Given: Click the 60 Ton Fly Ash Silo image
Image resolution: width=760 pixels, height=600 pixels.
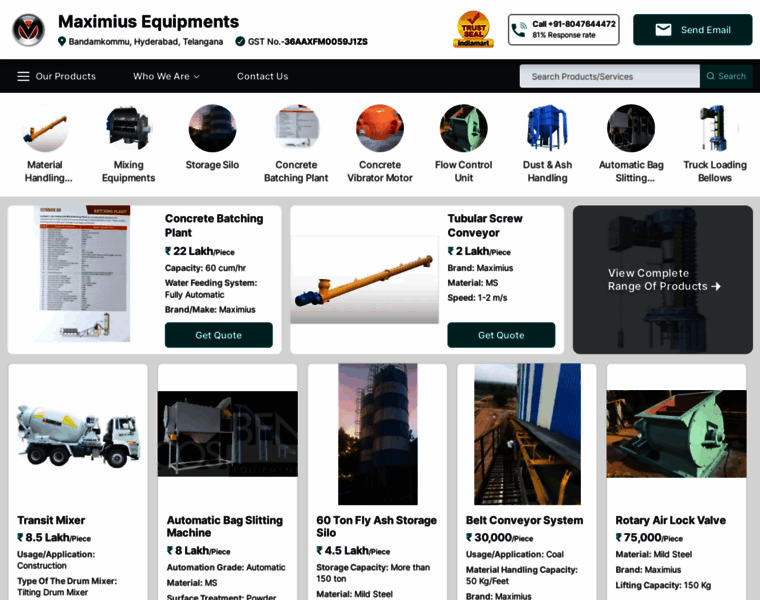Looking at the screenshot, I should pyautogui.click(x=378, y=434).
